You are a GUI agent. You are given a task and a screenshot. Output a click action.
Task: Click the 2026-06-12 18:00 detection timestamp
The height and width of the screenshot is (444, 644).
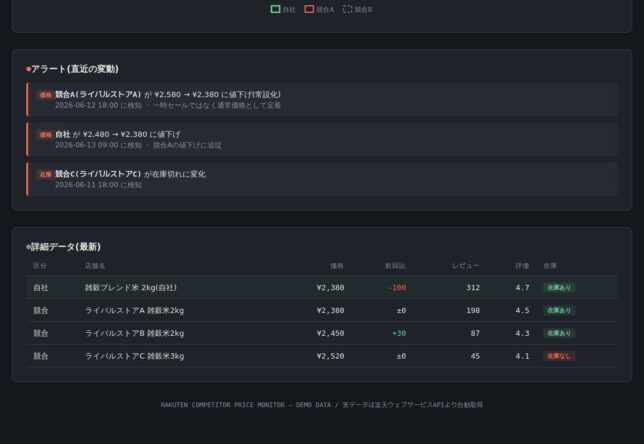(87, 106)
